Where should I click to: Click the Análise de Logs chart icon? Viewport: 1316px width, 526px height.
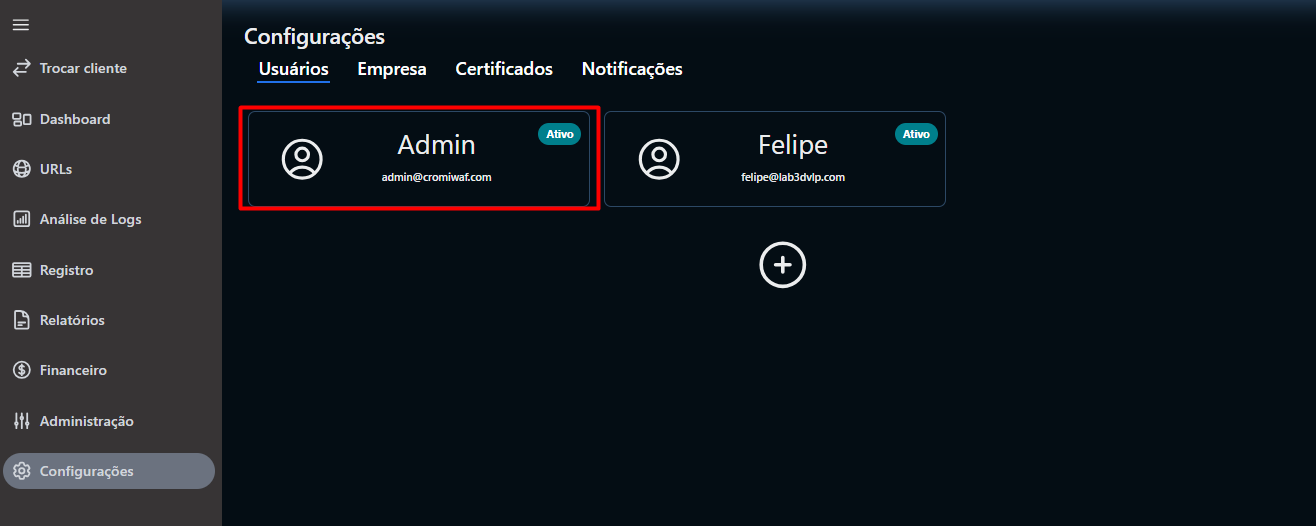(21, 219)
